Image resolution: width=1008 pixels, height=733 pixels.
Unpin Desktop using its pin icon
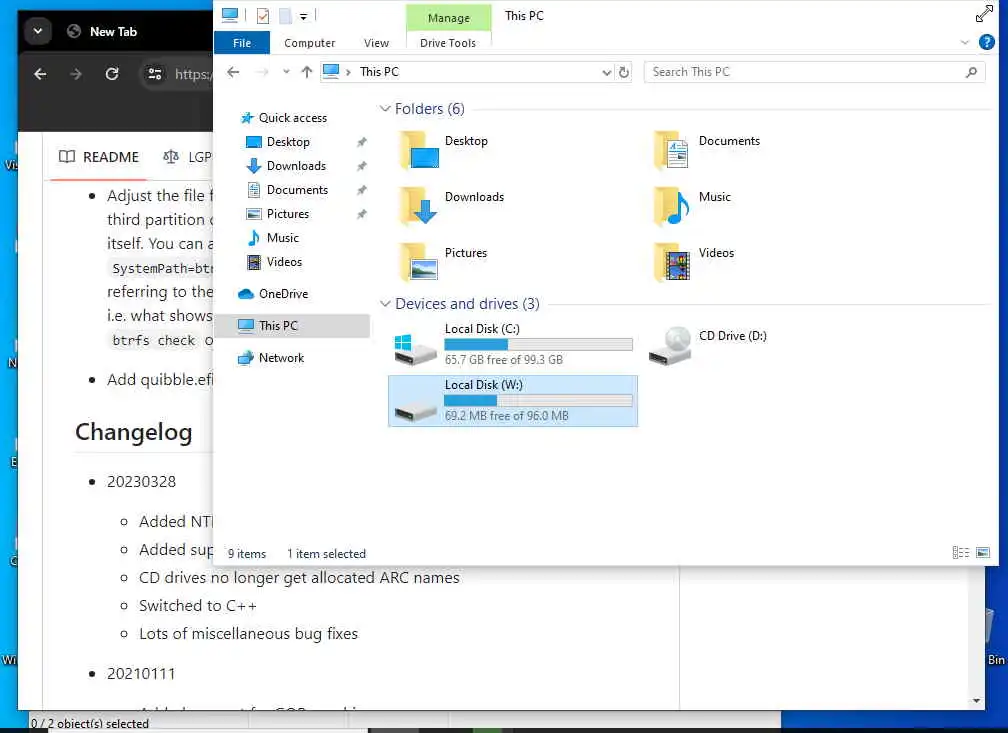[362, 142]
